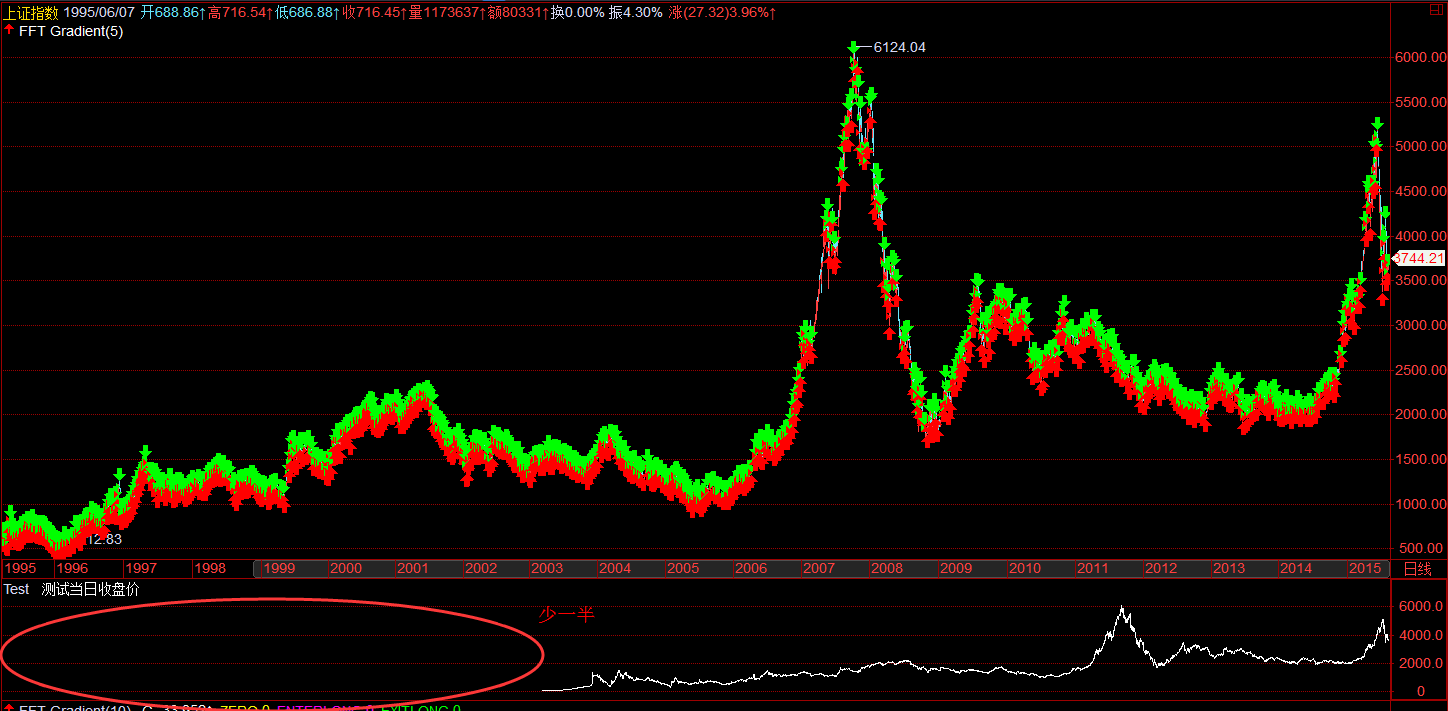Image resolution: width=1448 pixels, height=711 pixels.
Task: Click the red arrow beside FFT Gradient(5)
Action: click(9, 31)
